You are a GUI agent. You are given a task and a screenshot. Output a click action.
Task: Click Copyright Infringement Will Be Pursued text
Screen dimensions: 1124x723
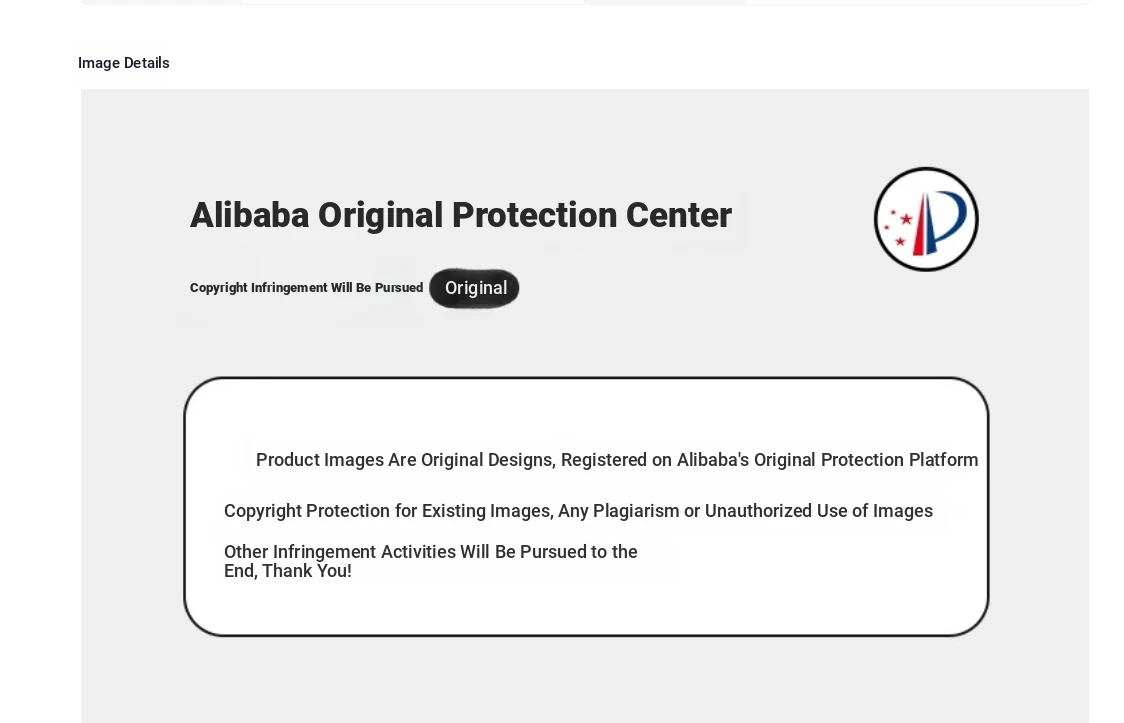click(x=306, y=287)
